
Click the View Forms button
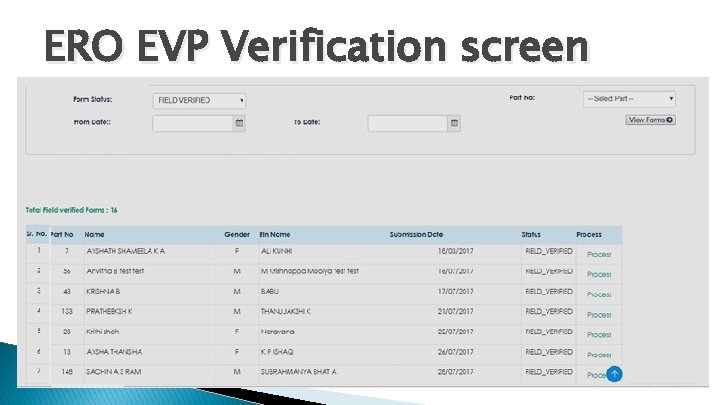coord(650,120)
